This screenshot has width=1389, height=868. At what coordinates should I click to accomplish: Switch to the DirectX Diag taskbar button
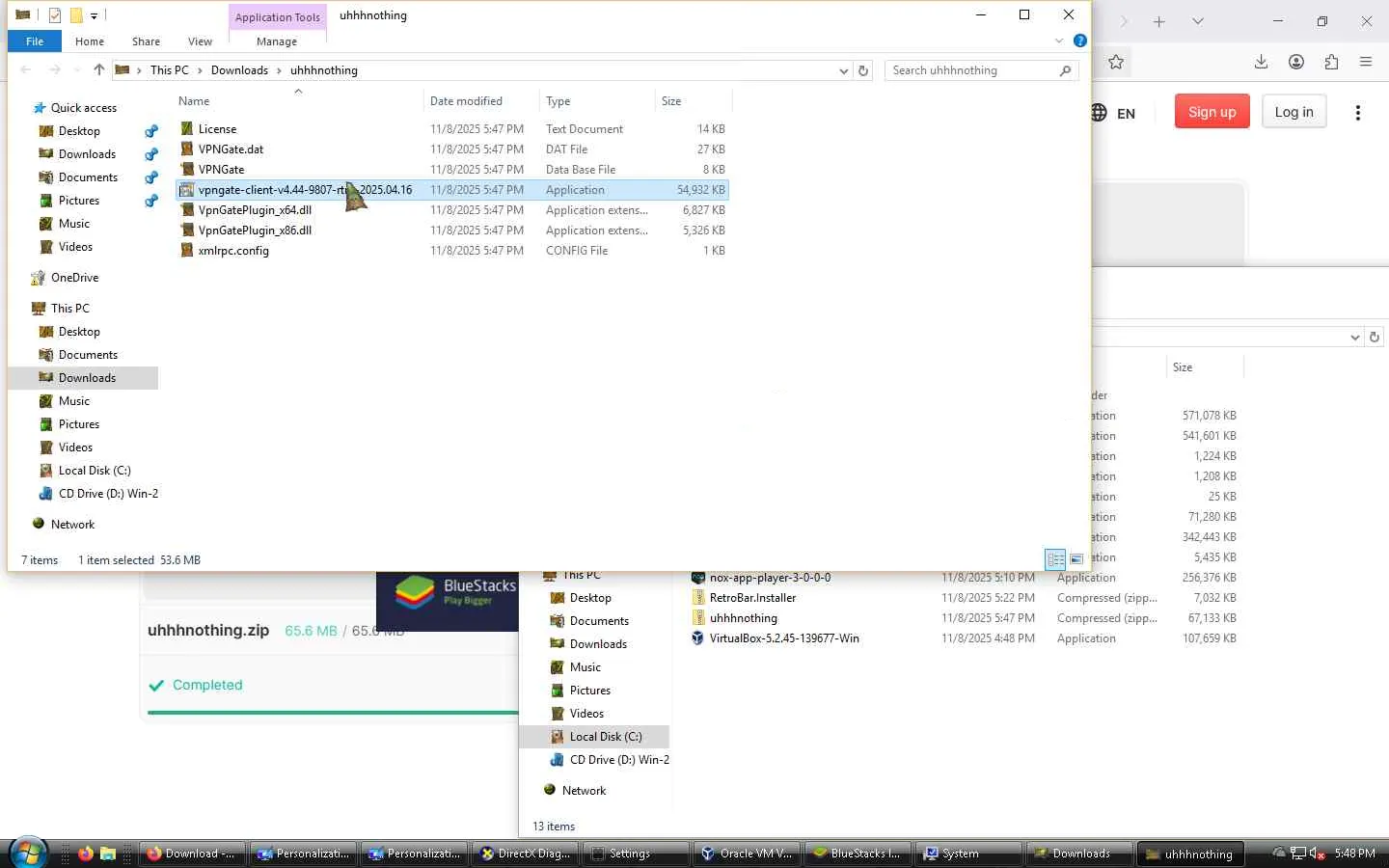[x=527, y=854]
